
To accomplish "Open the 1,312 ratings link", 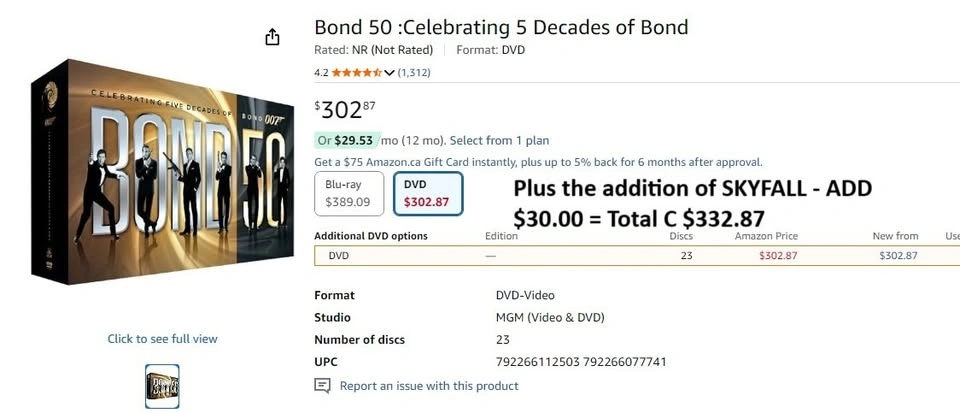I will [414, 73].
